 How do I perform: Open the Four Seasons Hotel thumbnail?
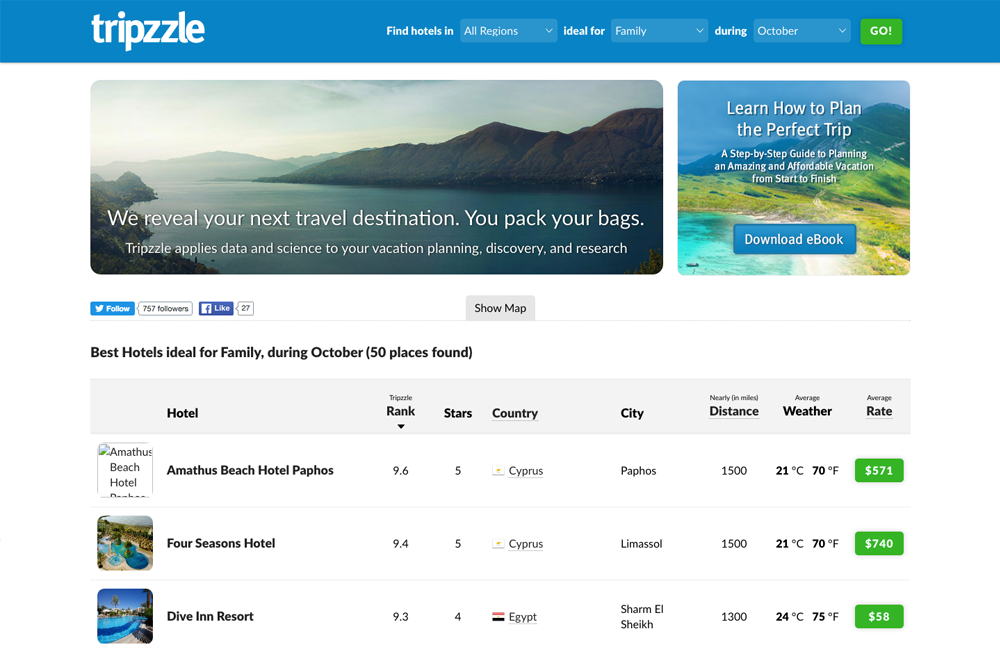(x=125, y=543)
